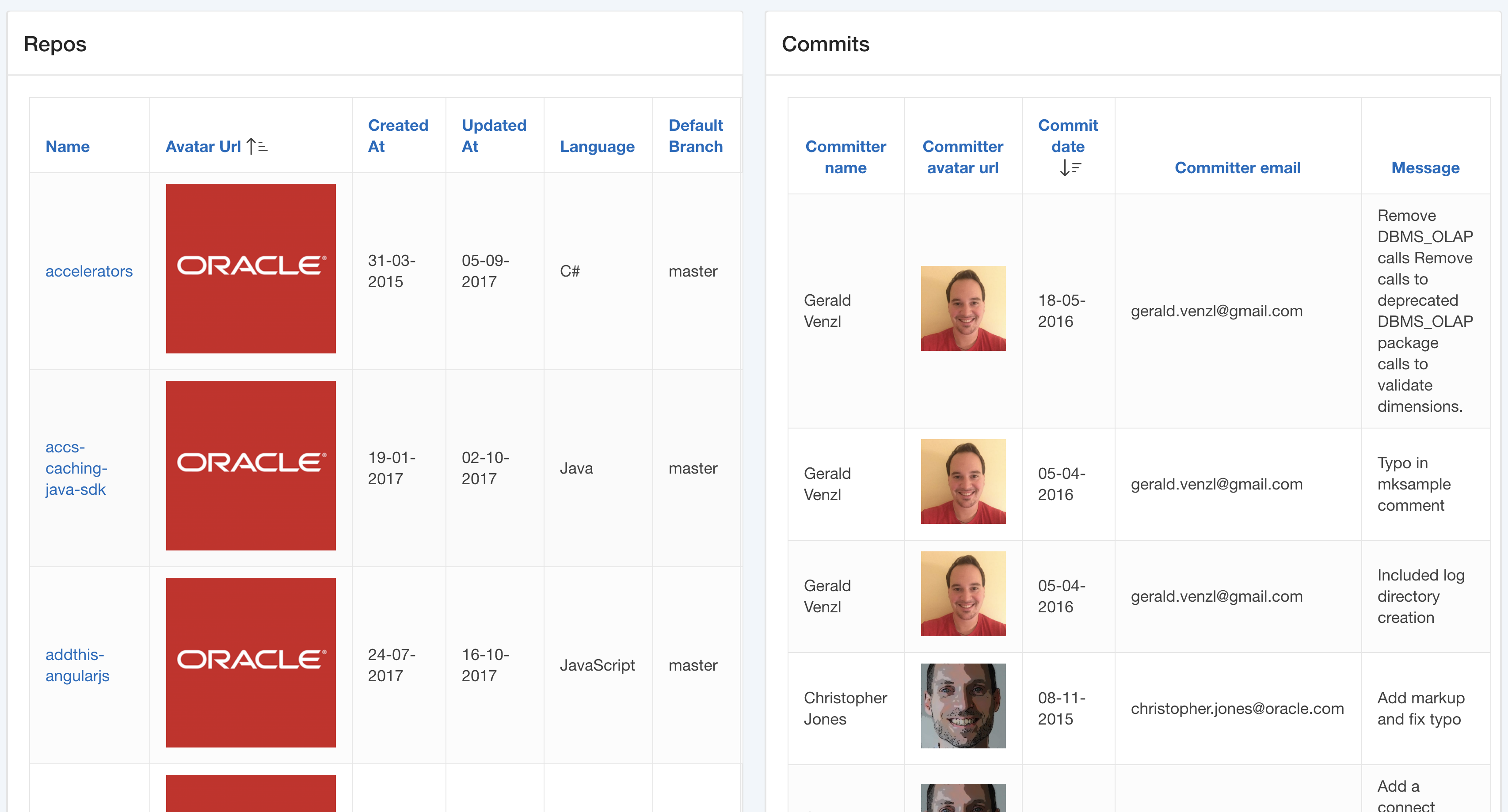The height and width of the screenshot is (812, 1508).
Task: Click the Oracle logo in the accelerators row
Action: [x=251, y=269]
